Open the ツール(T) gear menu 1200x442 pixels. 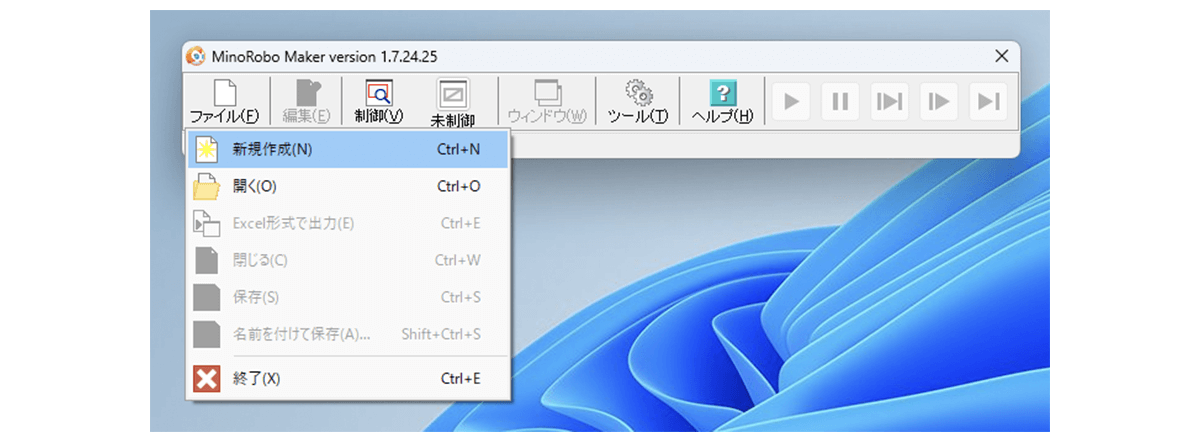pyautogui.click(x=638, y=101)
